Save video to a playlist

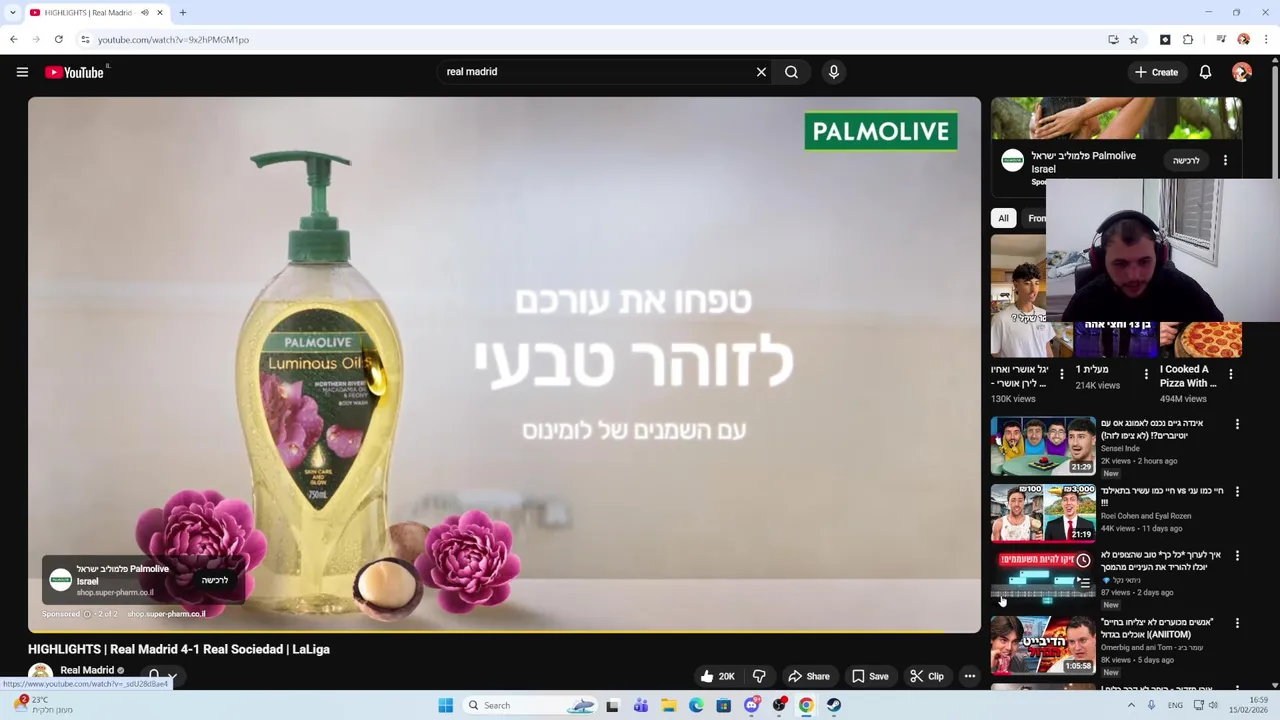(x=870, y=676)
